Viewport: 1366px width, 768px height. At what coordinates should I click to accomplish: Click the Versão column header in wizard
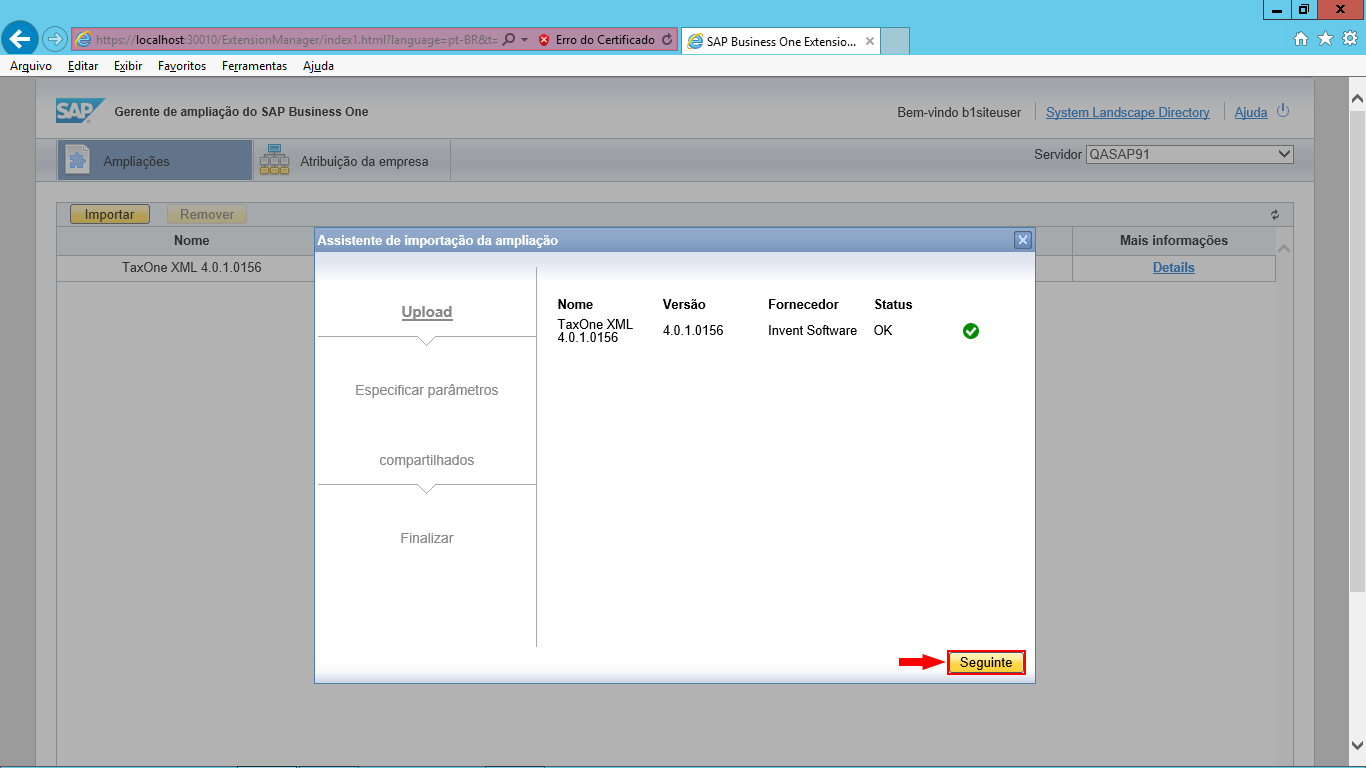(x=684, y=304)
